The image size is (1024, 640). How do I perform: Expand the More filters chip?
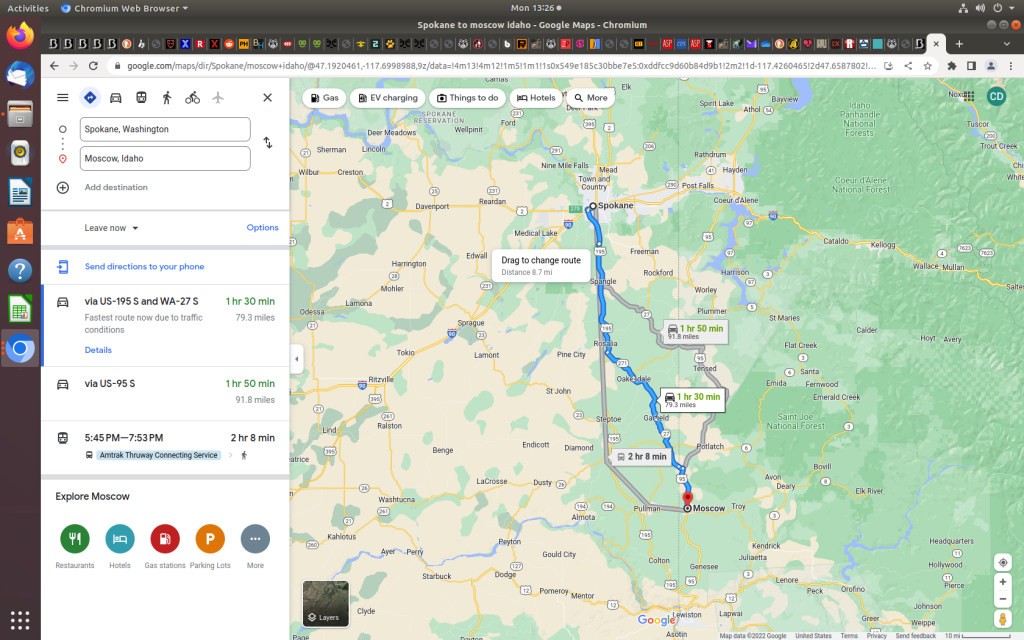click(590, 98)
